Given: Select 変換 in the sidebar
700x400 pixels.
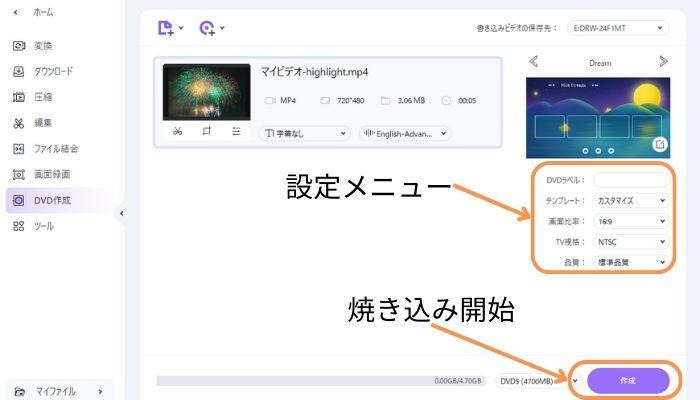Looking at the screenshot, I should [42, 46].
